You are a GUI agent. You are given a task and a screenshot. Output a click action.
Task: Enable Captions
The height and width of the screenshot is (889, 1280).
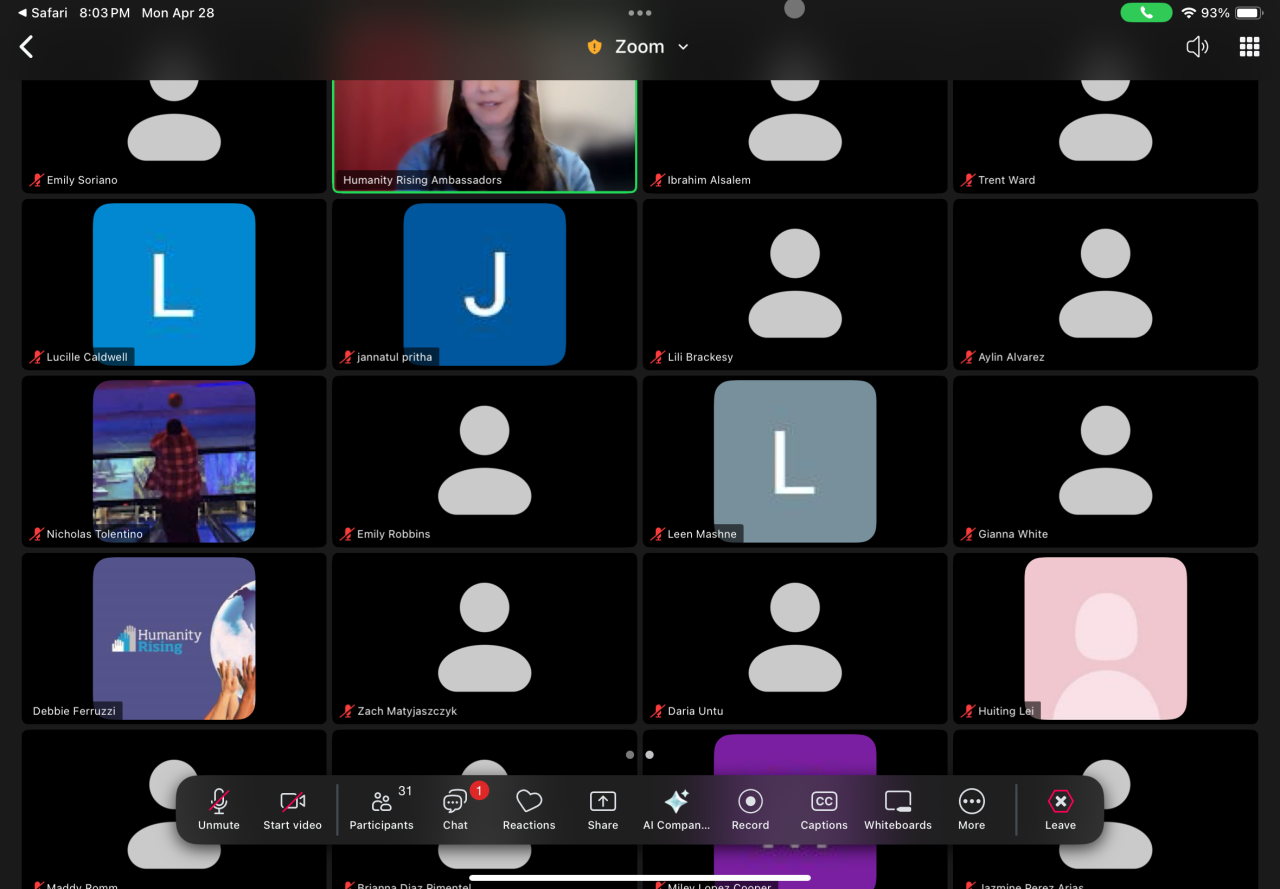pos(824,809)
